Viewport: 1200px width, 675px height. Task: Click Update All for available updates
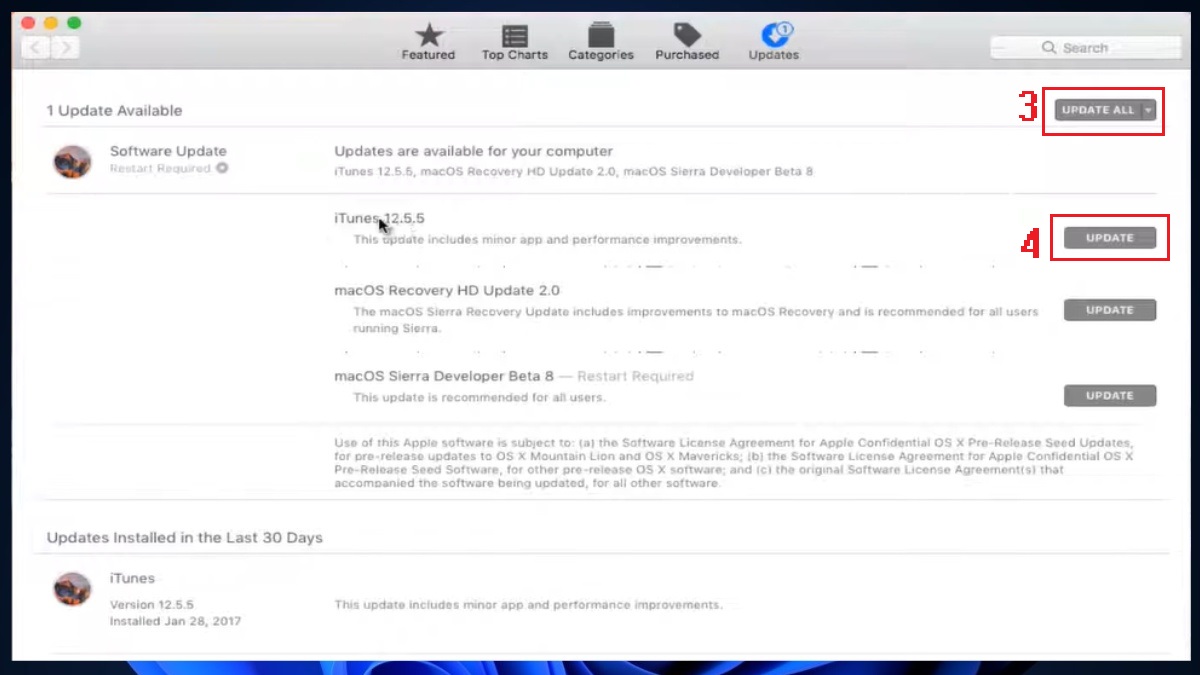click(x=1098, y=110)
